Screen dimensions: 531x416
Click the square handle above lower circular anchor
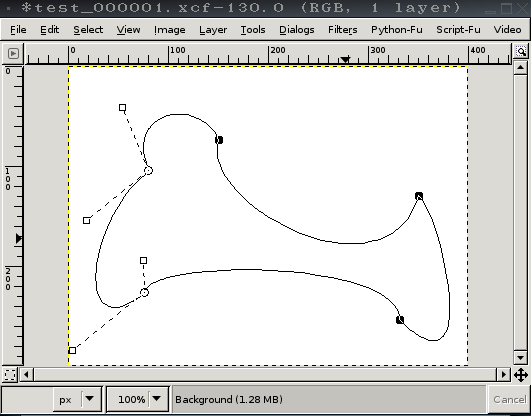click(143, 261)
